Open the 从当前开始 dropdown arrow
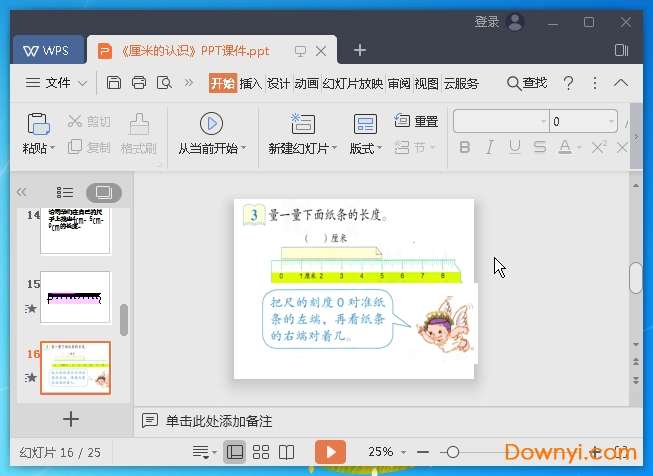This screenshot has width=653, height=476. click(x=244, y=148)
